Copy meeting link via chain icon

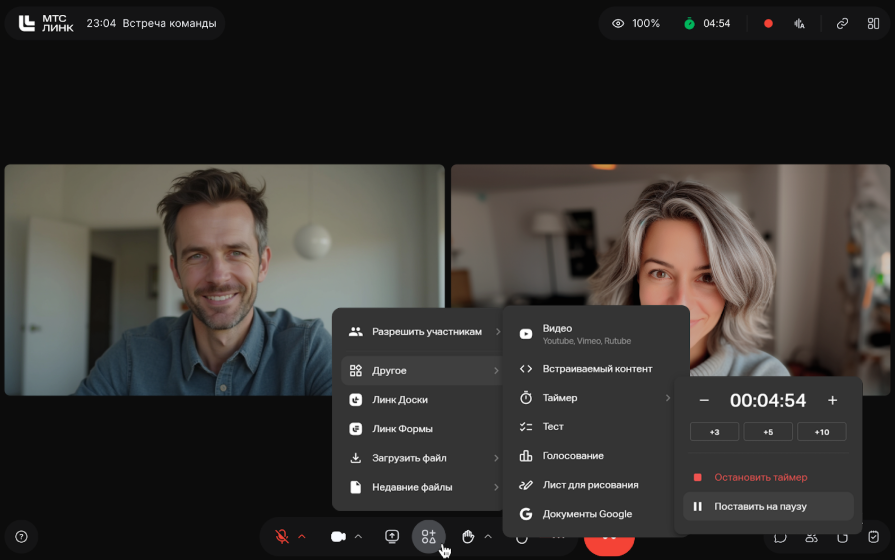click(x=842, y=23)
